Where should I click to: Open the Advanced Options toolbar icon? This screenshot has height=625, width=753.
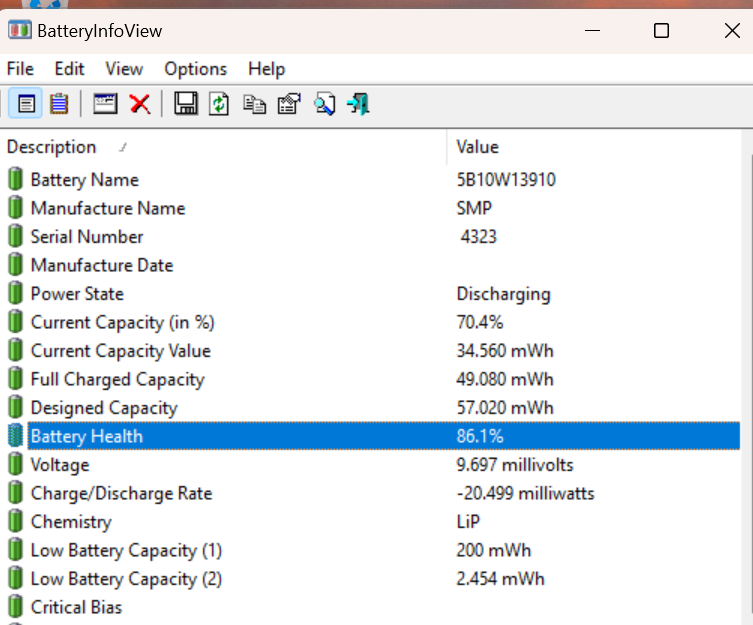point(289,104)
